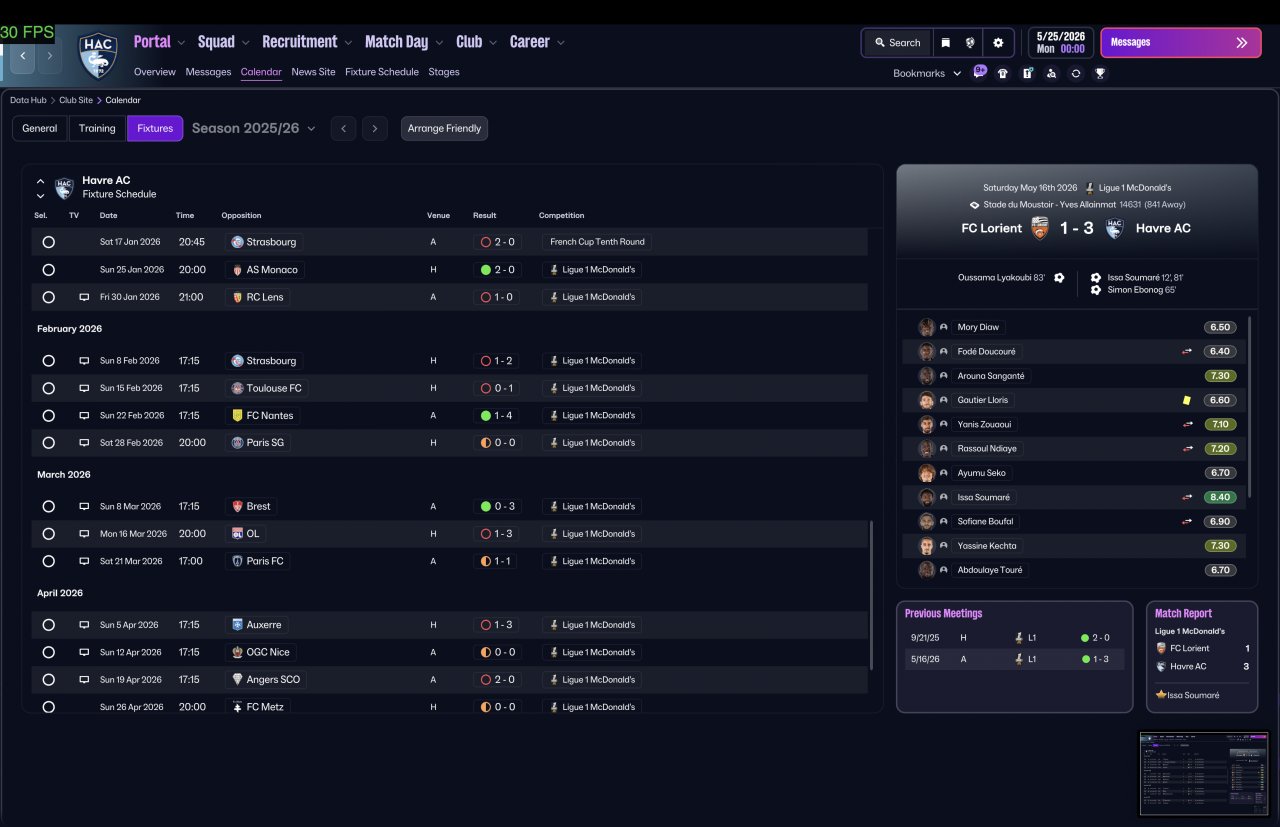Click the screen thumbnail preview at bottom right
The width and height of the screenshot is (1280, 827).
[x=1204, y=773]
